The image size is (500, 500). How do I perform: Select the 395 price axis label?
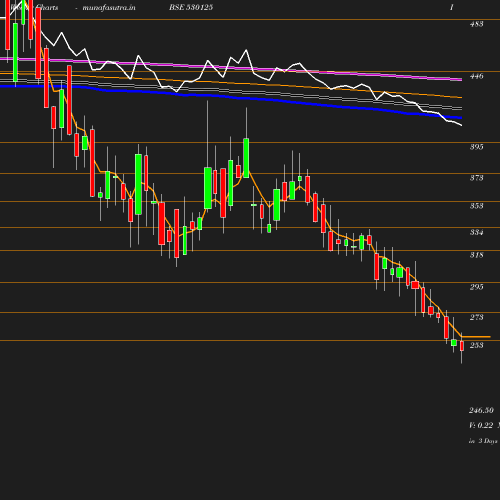[x=476, y=147]
